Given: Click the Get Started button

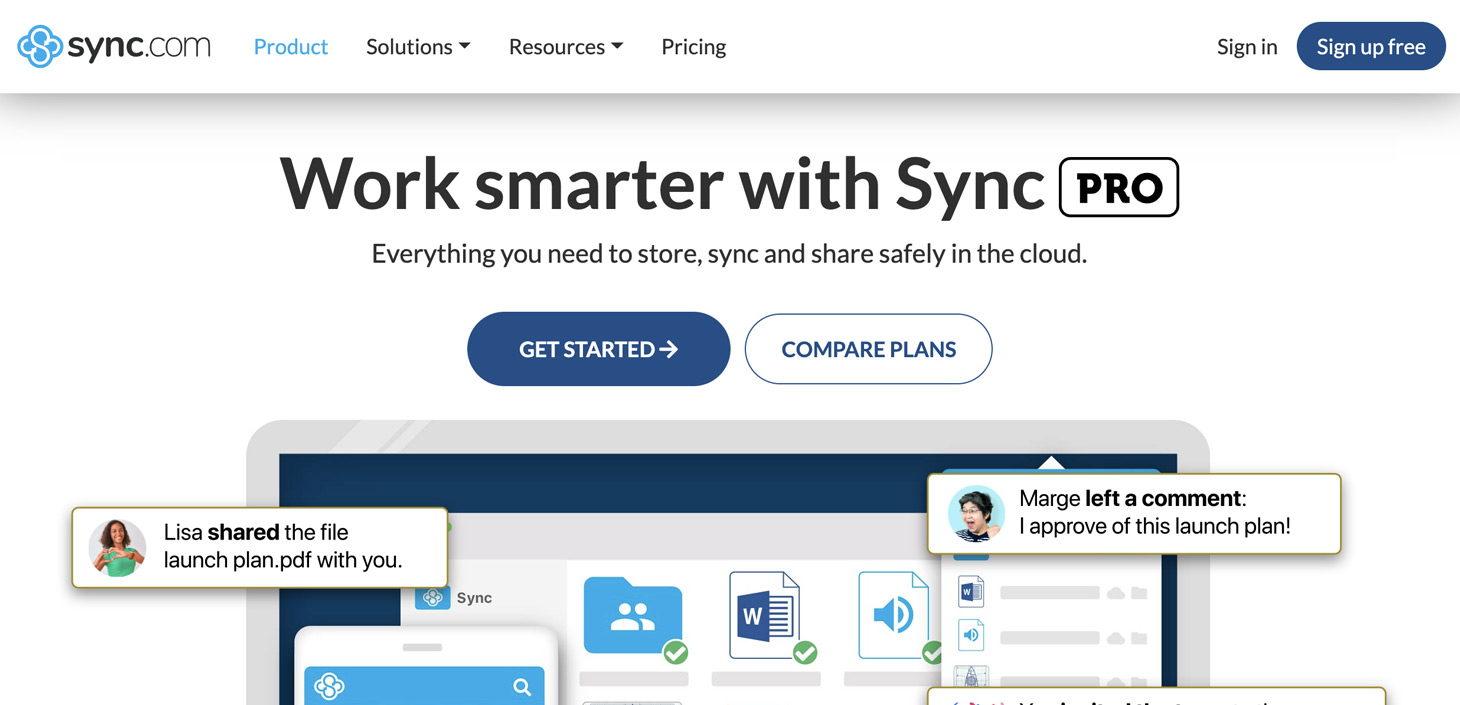Looking at the screenshot, I should pos(598,349).
